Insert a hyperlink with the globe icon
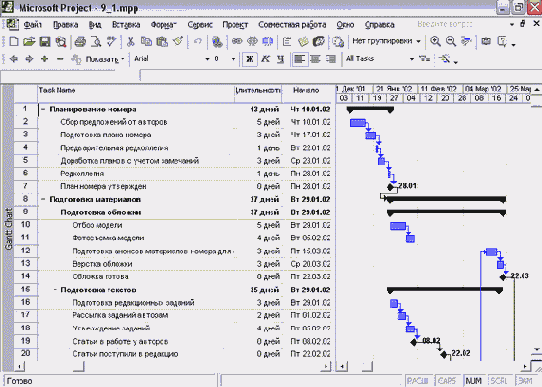 point(217,42)
